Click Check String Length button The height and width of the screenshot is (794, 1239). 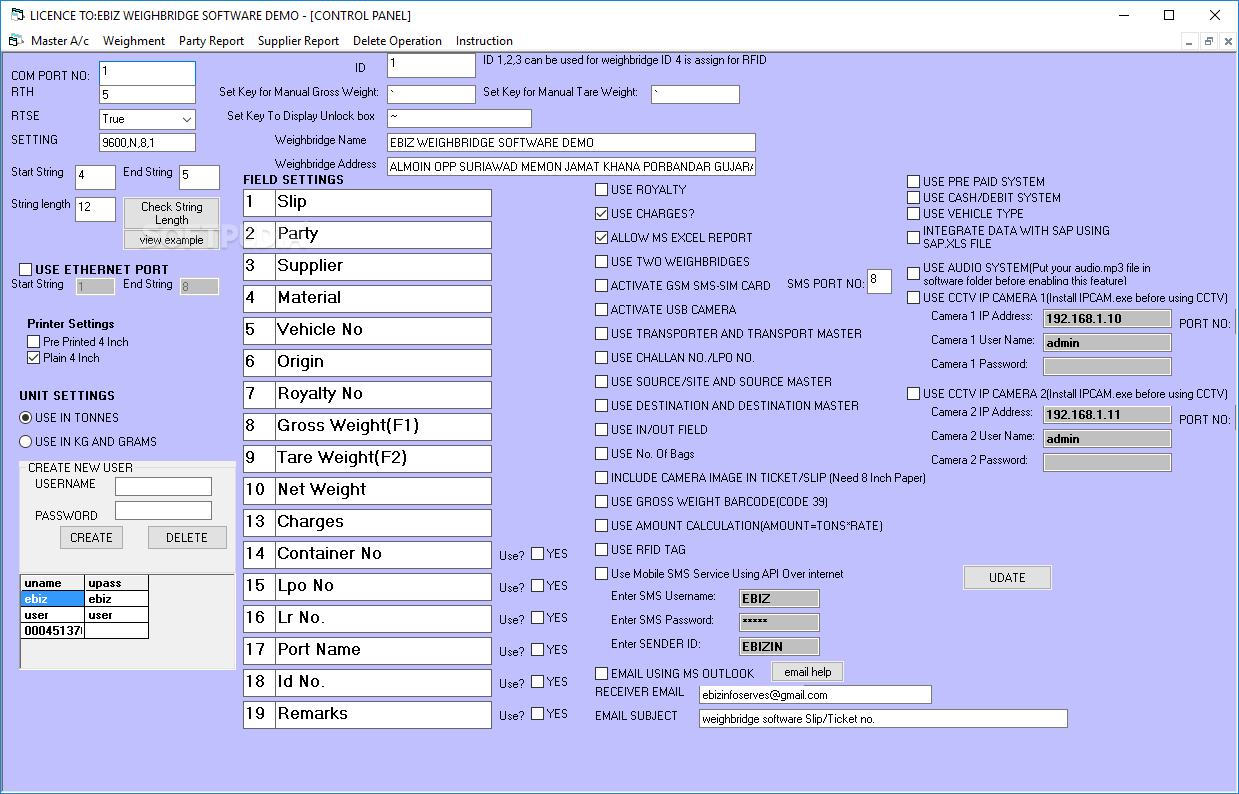point(171,214)
